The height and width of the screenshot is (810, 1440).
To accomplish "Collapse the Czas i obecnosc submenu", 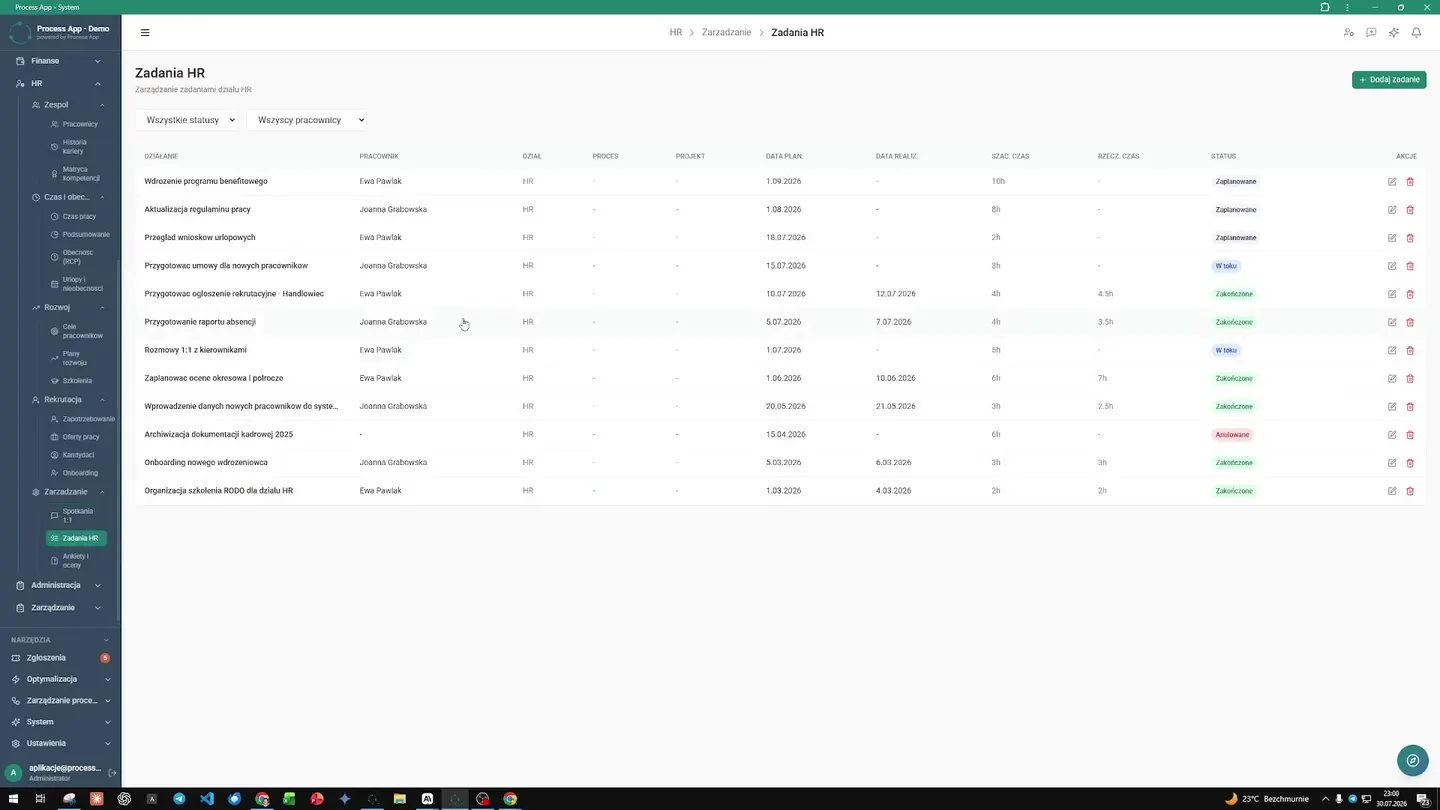I will coord(67,197).
